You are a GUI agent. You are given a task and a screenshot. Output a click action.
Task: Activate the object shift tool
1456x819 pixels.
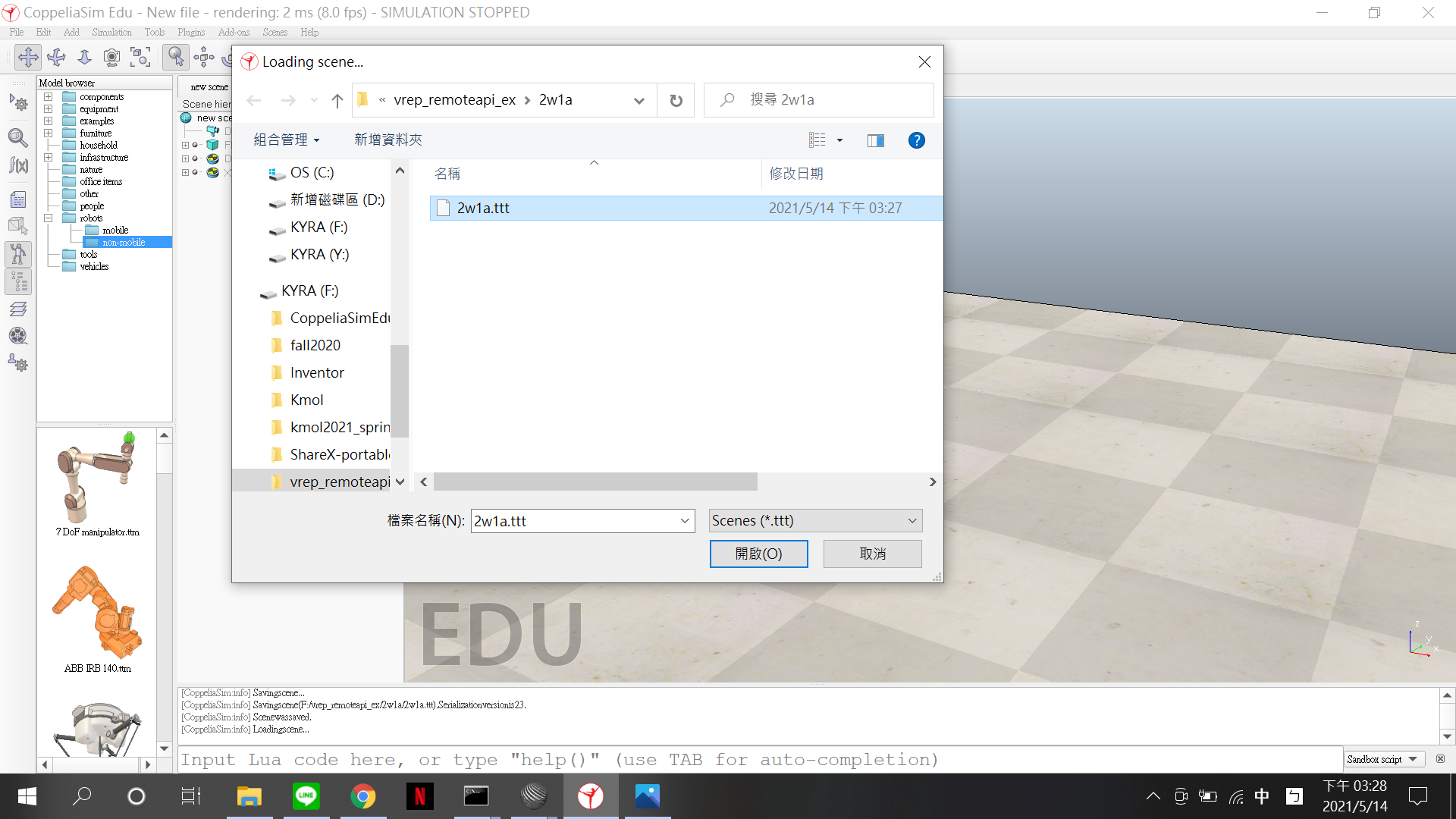pyautogui.click(x=204, y=57)
